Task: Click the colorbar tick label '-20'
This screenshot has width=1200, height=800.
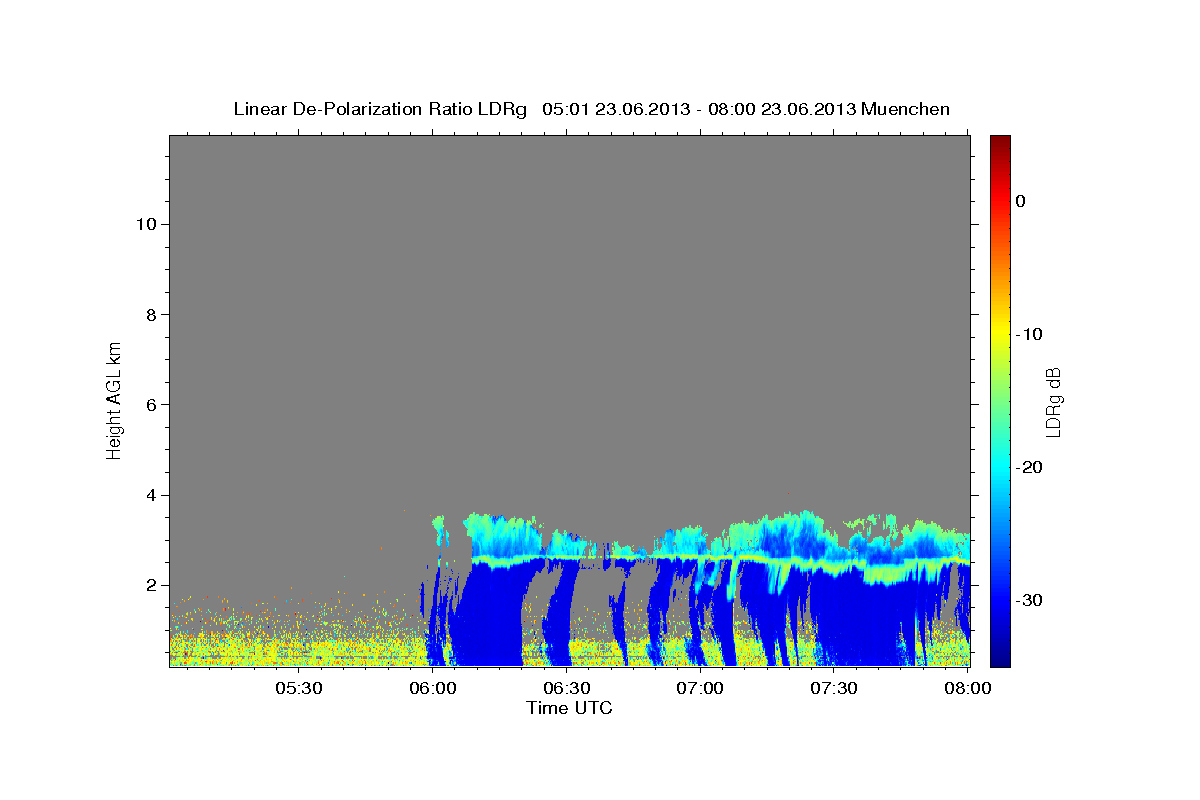Action: (x=1029, y=467)
